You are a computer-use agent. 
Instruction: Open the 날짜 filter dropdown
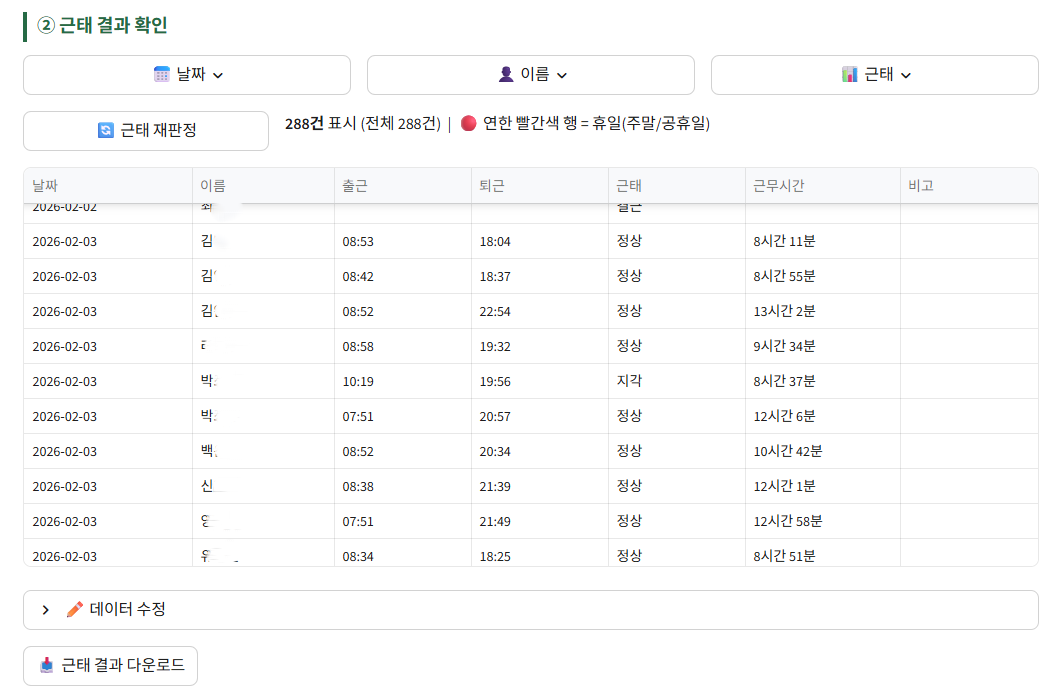point(186,74)
